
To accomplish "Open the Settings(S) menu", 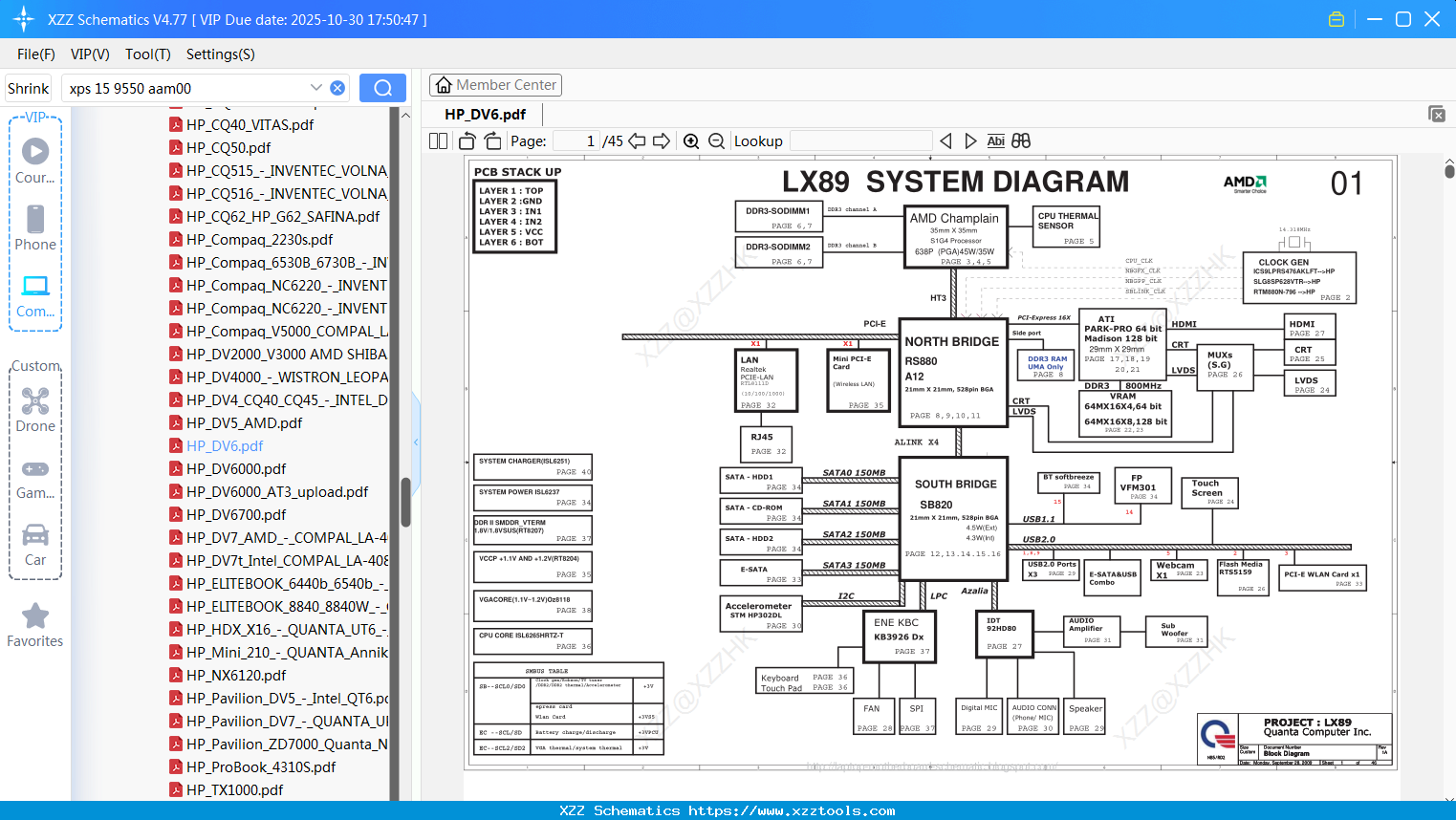I will (221, 54).
